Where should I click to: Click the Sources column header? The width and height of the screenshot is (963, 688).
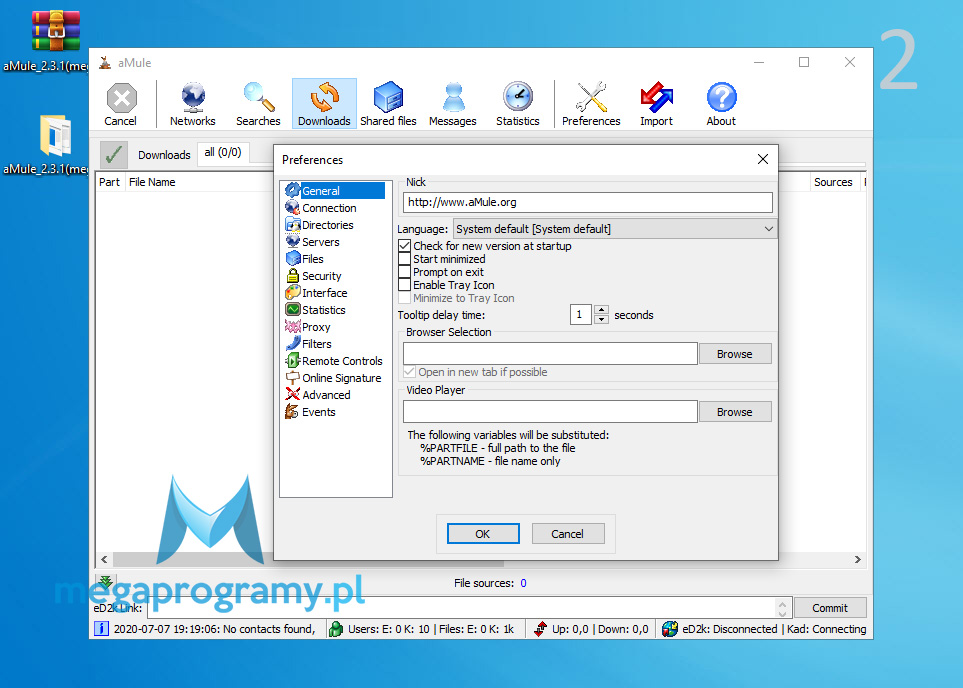833,182
